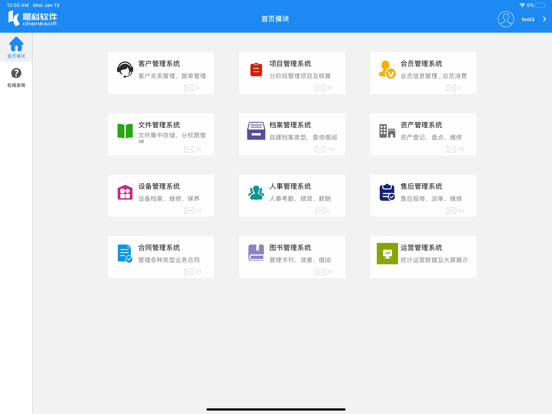Open 客户管理系统 title
The height and width of the screenshot is (414, 552).
(159, 64)
